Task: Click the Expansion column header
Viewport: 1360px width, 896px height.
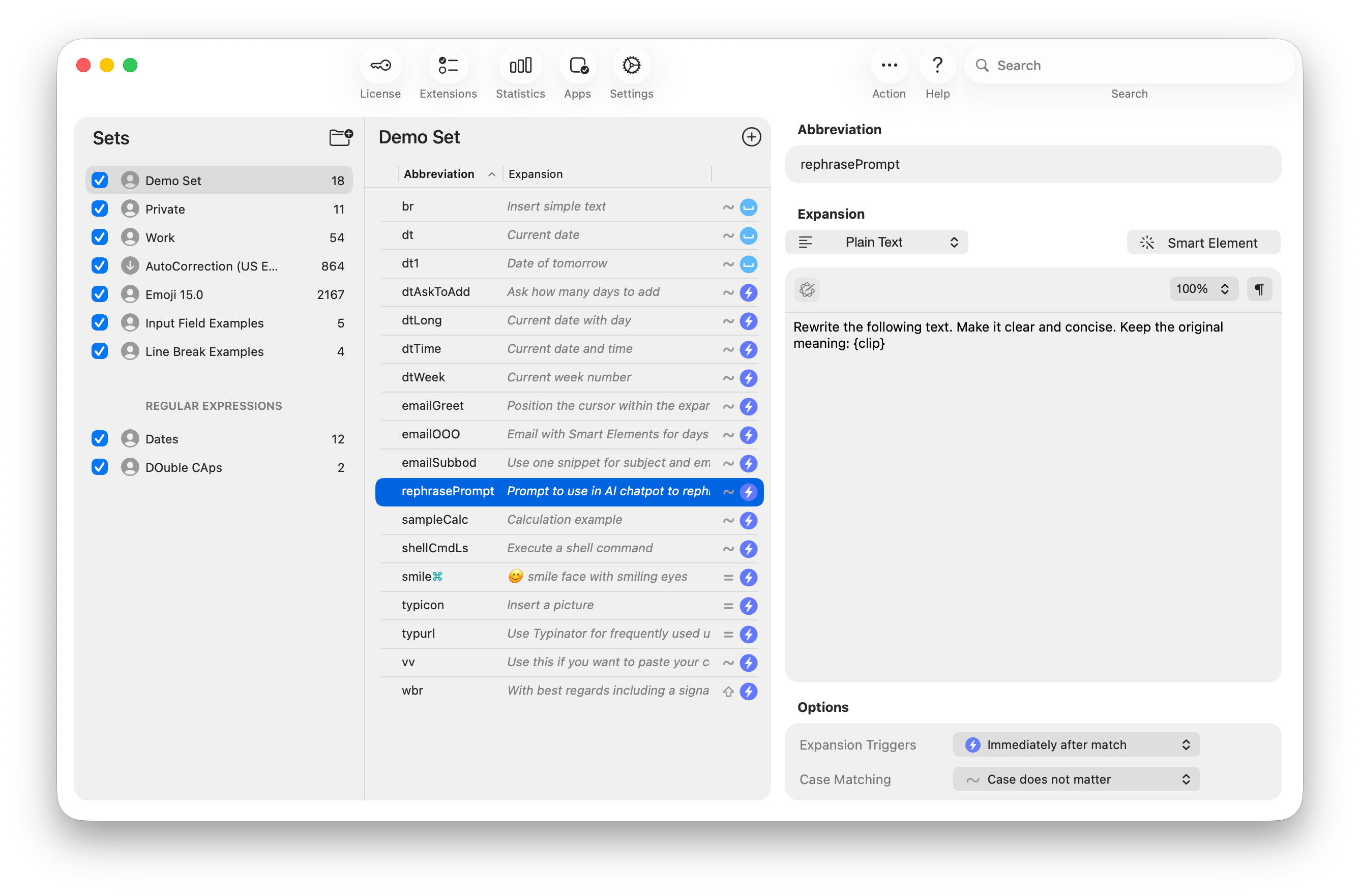Action: click(536, 174)
